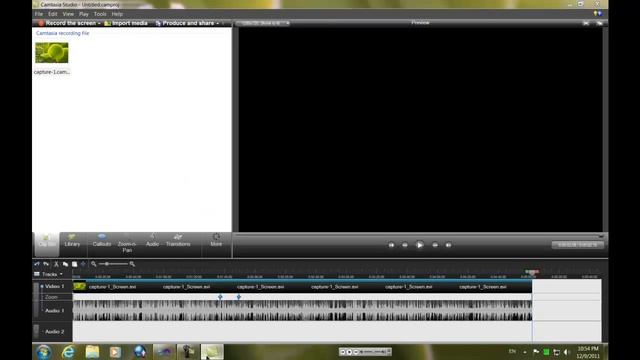Viewport: 640px width, 360px height.
Task: Play the preview video
Action: 420,245
